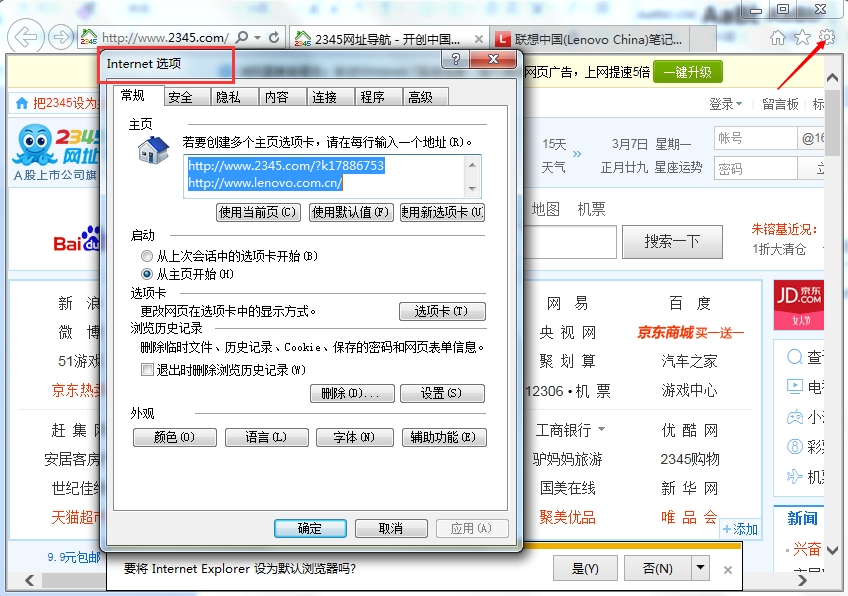Open the 颜色(O) appearance button

point(175,437)
